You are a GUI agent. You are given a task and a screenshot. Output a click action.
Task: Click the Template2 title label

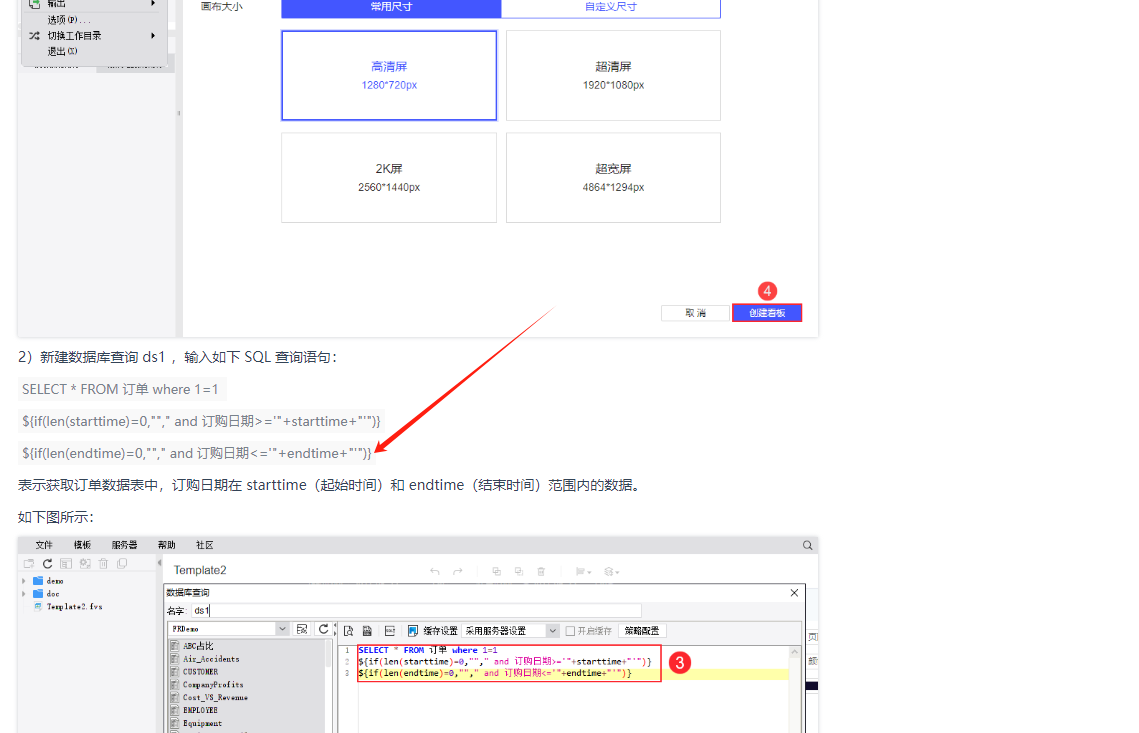(x=200, y=570)
